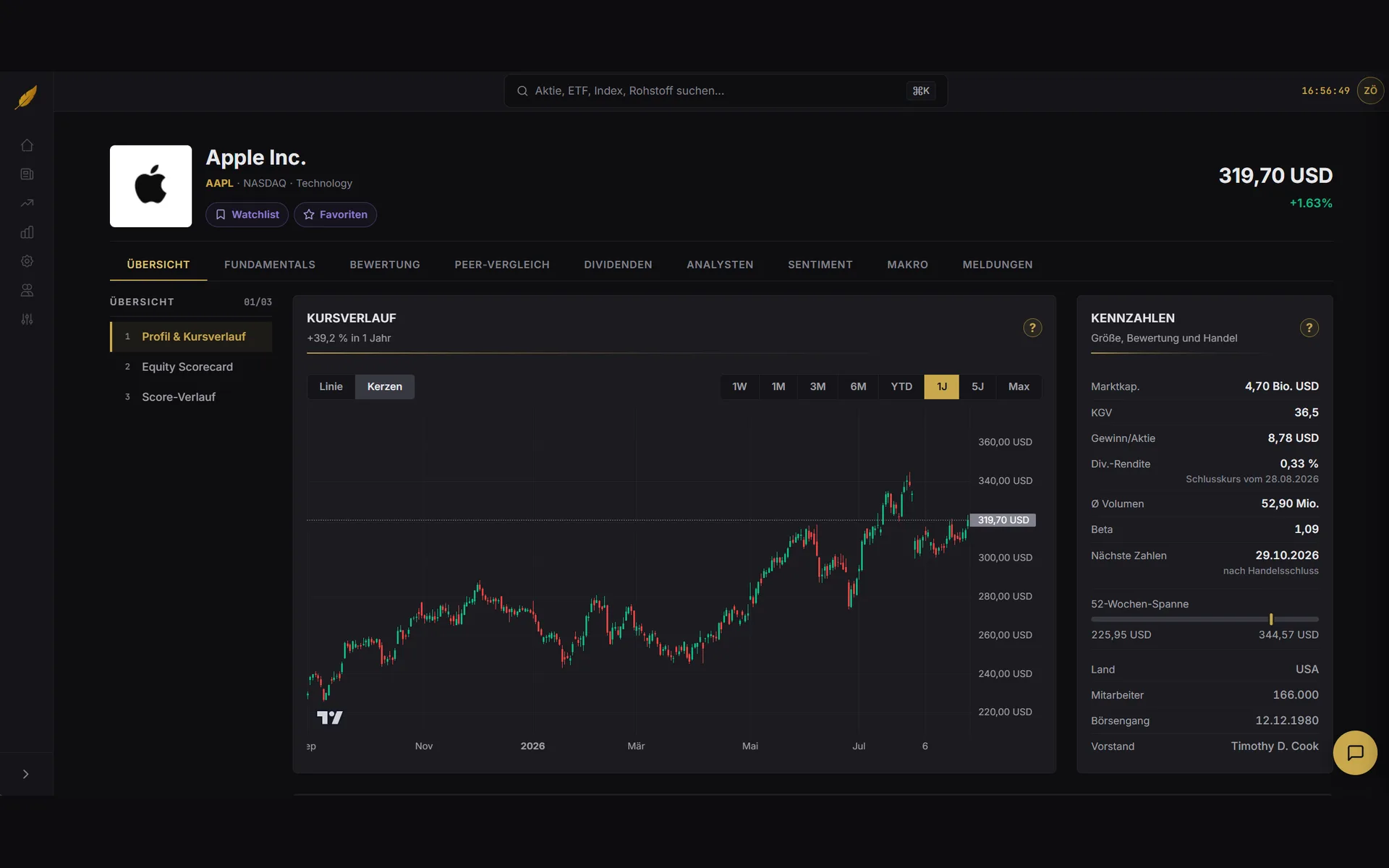Add Apple to Favoriten

click(335, 215)
